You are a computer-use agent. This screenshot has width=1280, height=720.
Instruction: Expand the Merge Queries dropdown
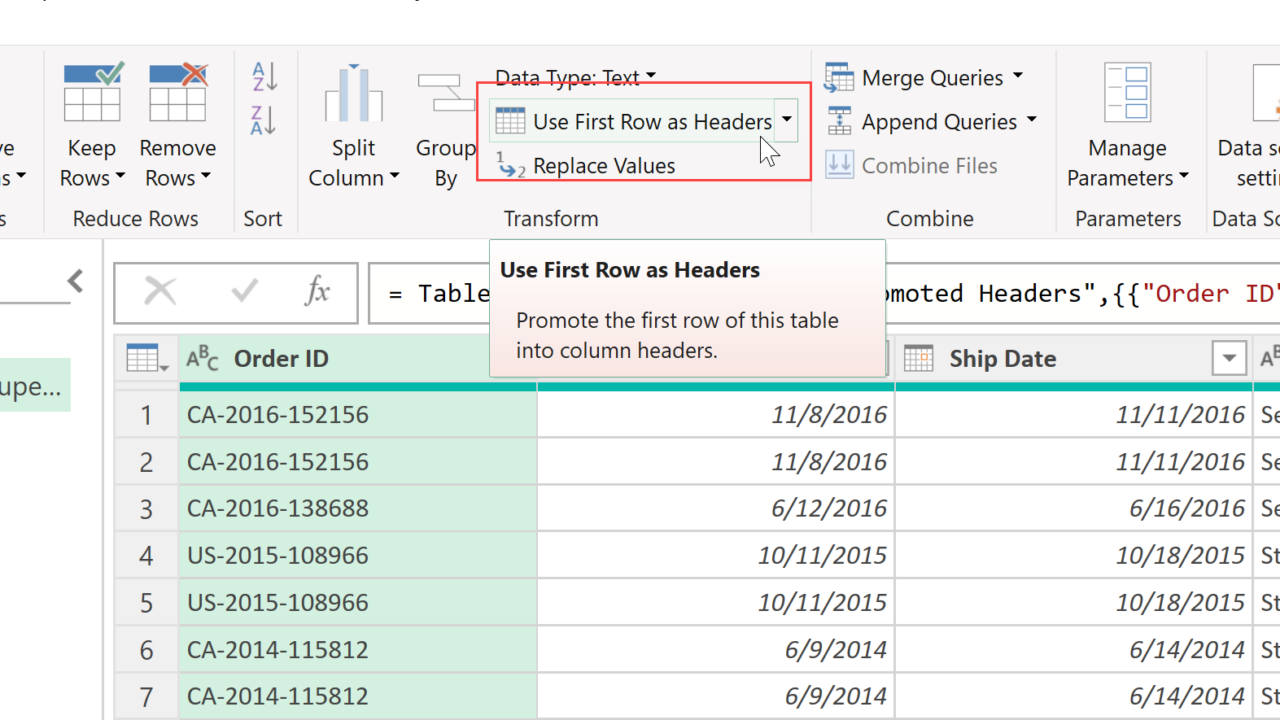pyautogui.click(x=1018, y=77)
